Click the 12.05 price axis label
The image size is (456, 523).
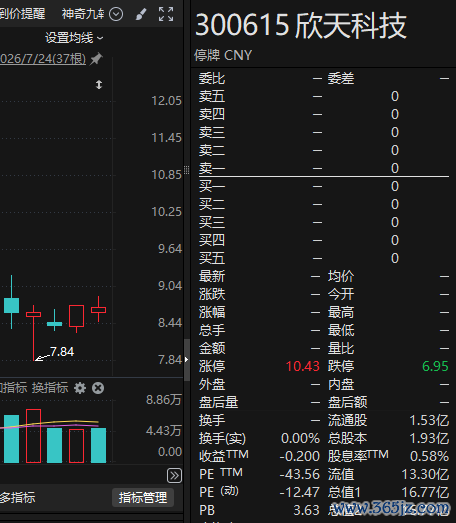coord(166,101)
